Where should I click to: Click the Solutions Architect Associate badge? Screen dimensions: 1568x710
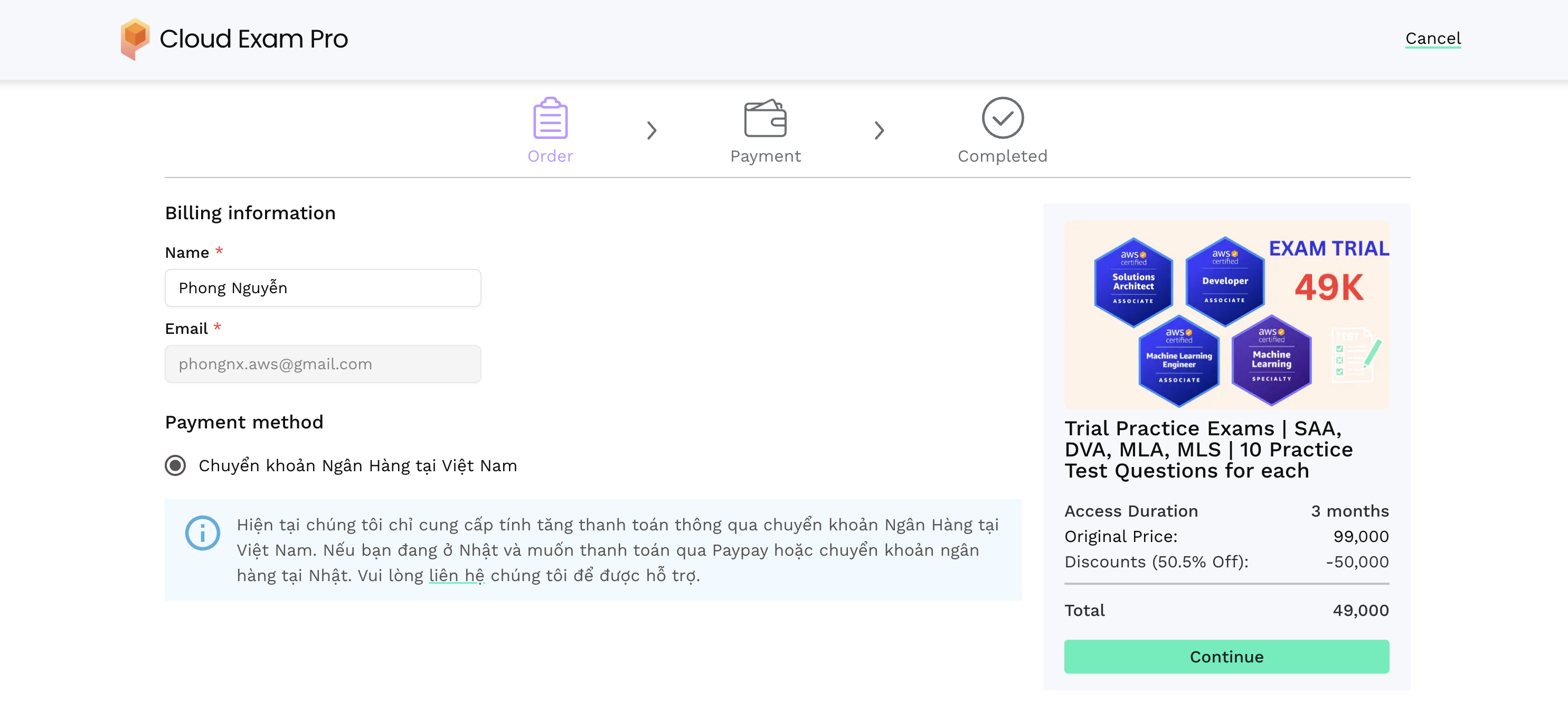click(1133, 282)
